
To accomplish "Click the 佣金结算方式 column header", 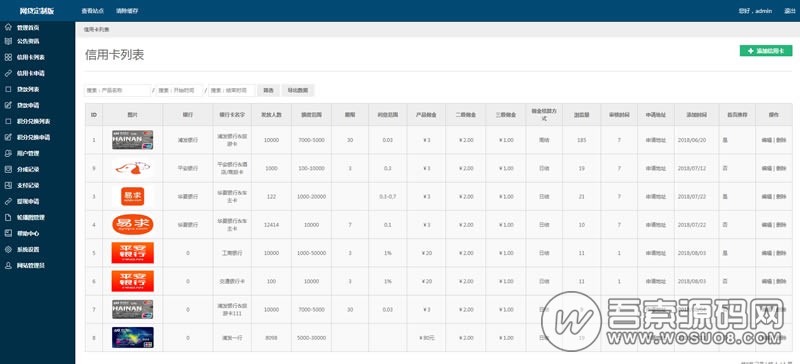I will 544,115.
